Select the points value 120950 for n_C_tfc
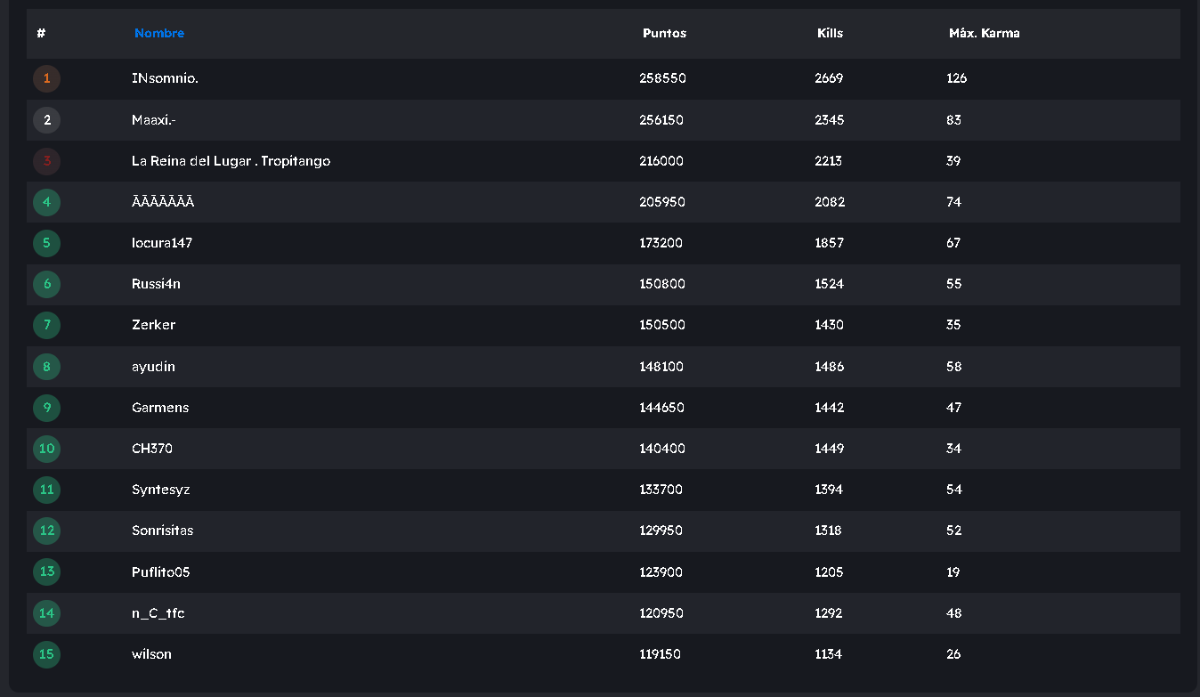Screen dimensions: 1200x697 (662, 613)
